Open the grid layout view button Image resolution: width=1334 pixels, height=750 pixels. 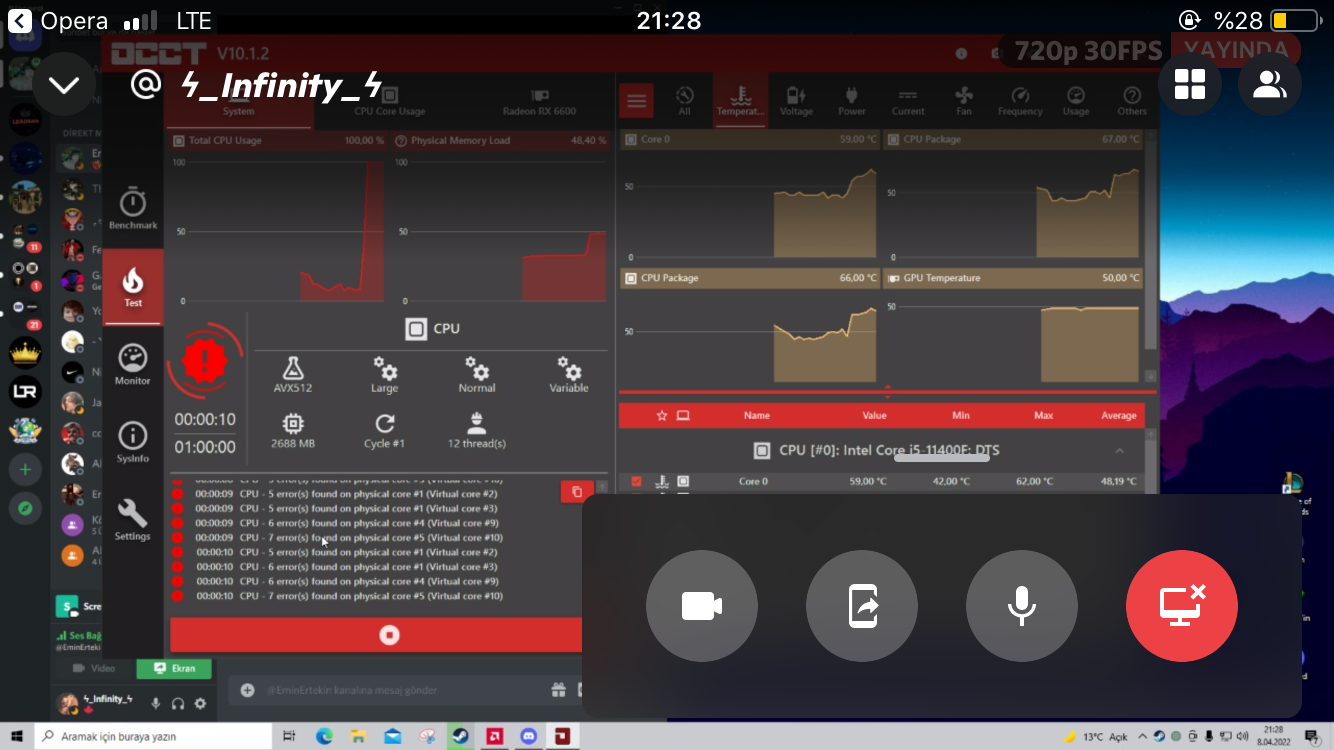click(x=1190, y=85)
